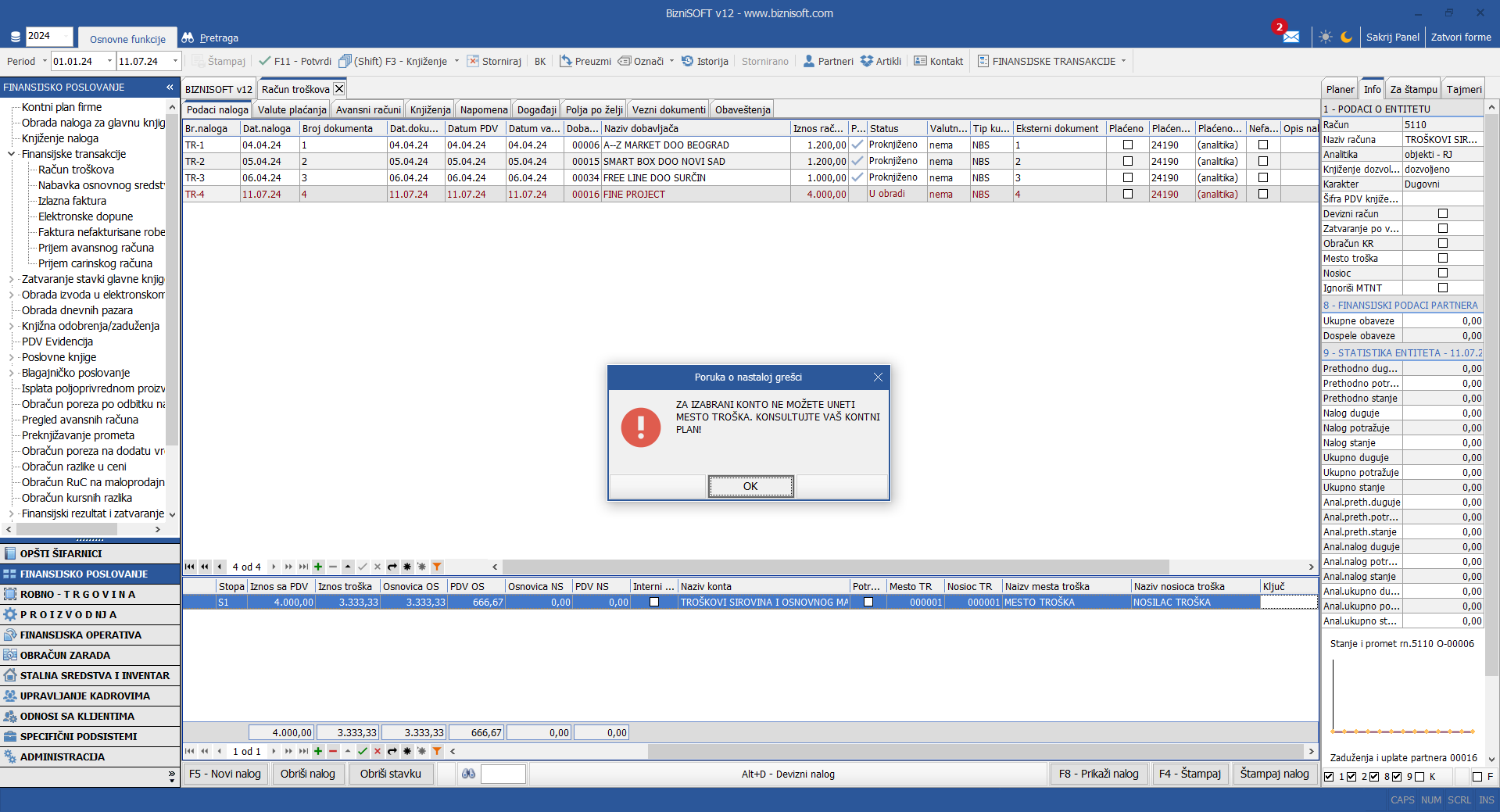Switch to the Valute plaćanja tab
Image resolution: width=1500 pixels, height=812 pixels.
pyautogui.click(x=292, y=109)
